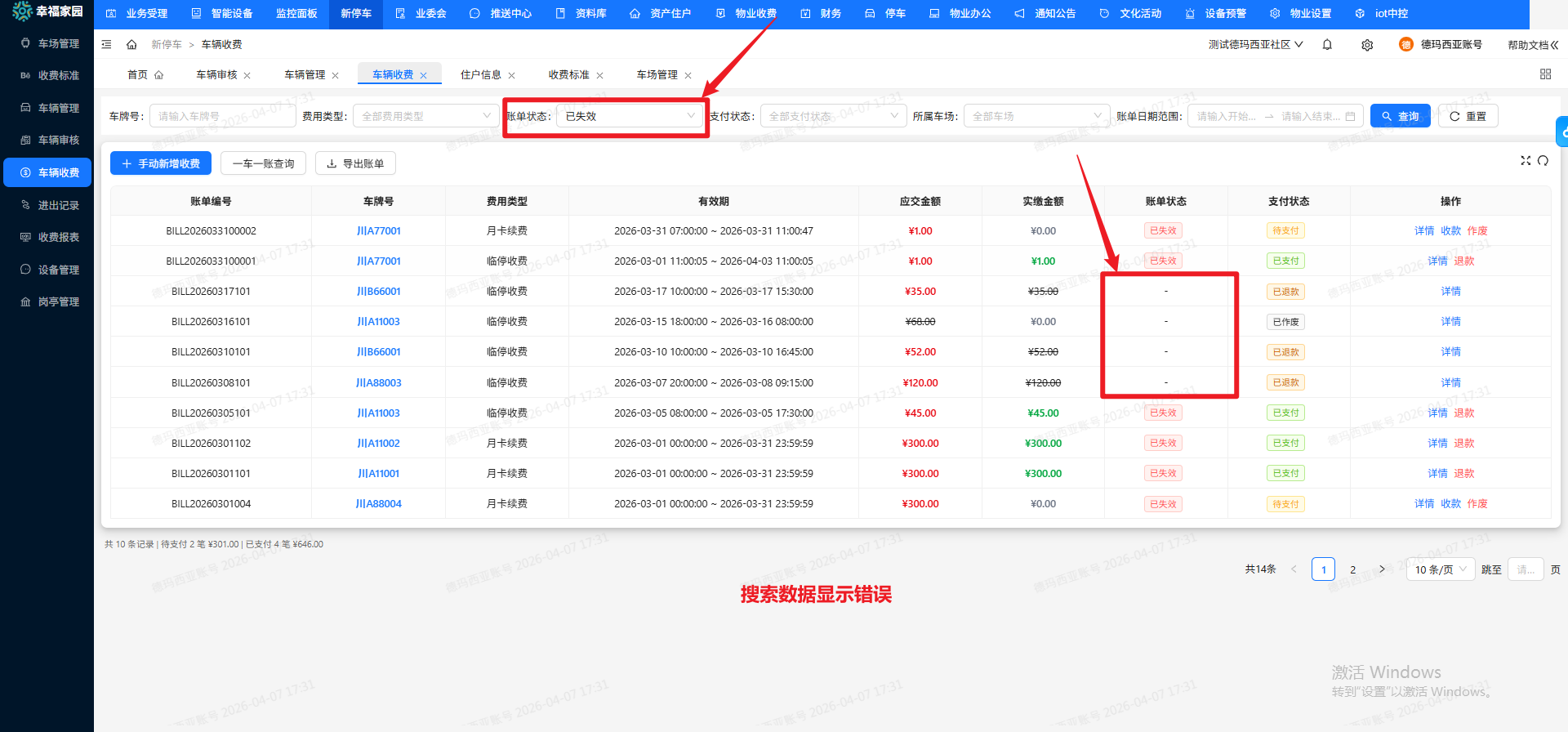Open license plate link 川B66001
Viewport: 1568px width, 732px height.
(x=378, y=292)
